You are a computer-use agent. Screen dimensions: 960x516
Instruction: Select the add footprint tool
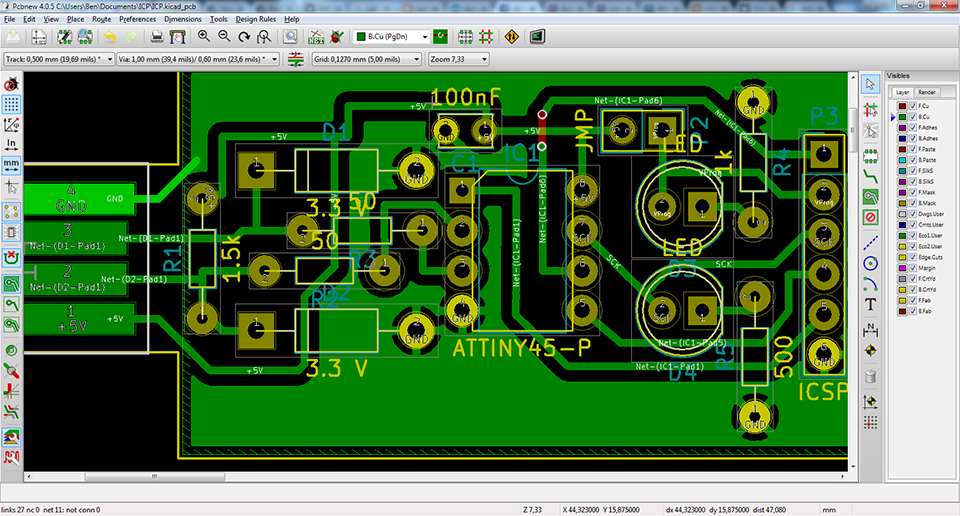coord(870,155)
